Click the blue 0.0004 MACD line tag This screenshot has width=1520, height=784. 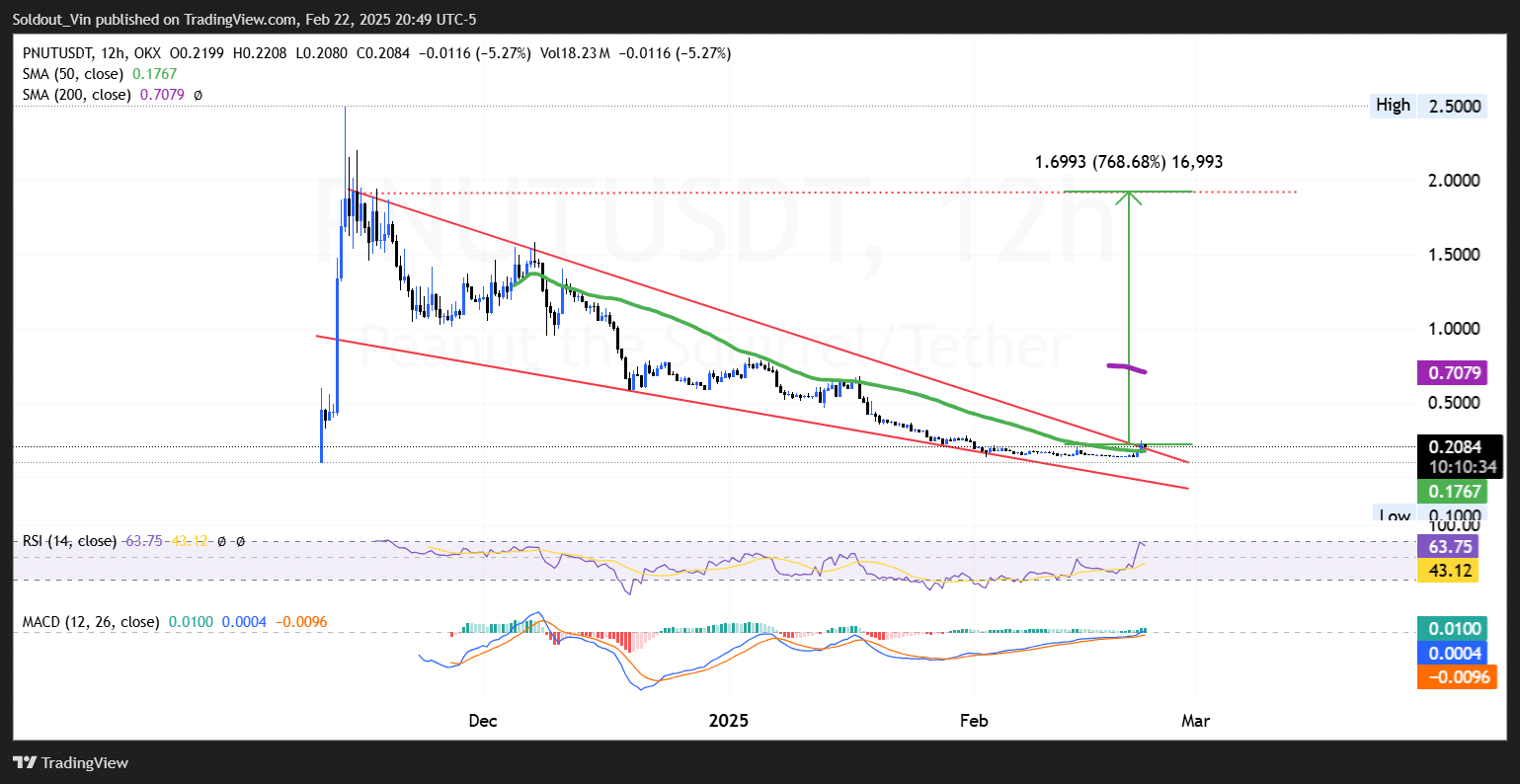coord(1451,654)
